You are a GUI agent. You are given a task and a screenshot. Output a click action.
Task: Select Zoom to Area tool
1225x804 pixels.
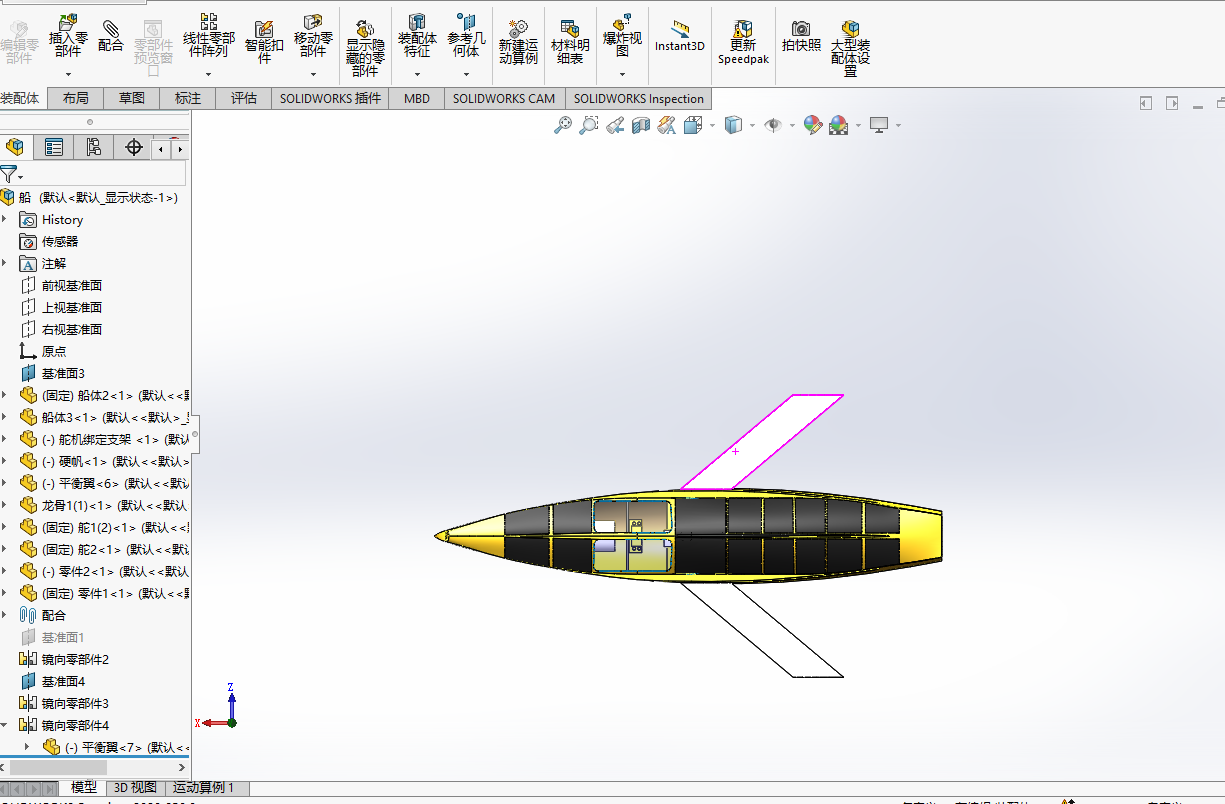[x=589, y=125]
